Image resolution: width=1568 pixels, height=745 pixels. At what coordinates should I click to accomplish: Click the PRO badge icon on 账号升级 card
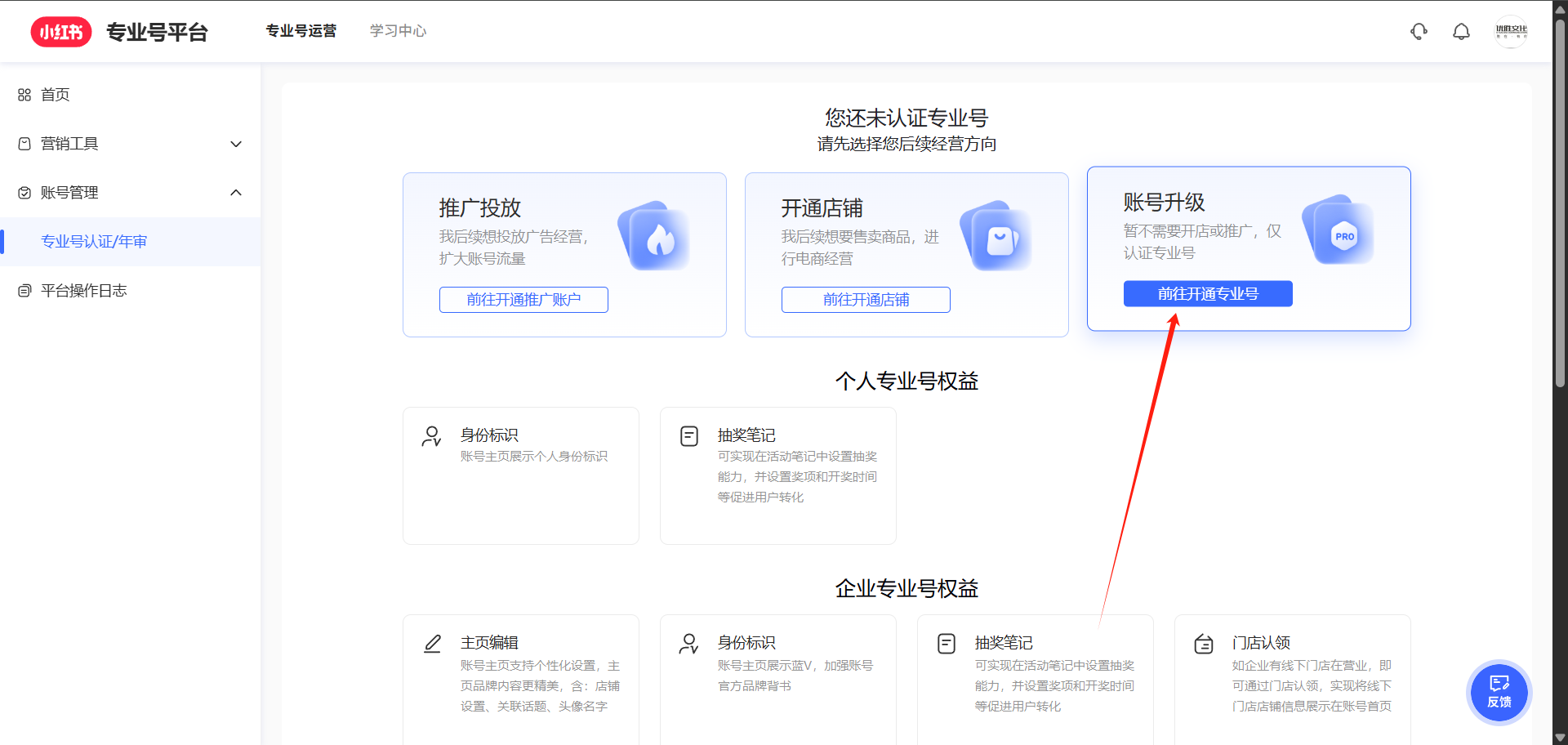(x=1342, y=231)
